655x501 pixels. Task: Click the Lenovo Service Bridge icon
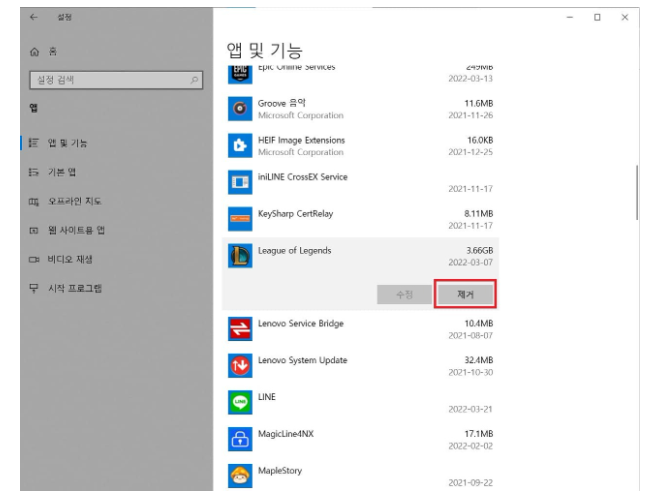(240, 329)
